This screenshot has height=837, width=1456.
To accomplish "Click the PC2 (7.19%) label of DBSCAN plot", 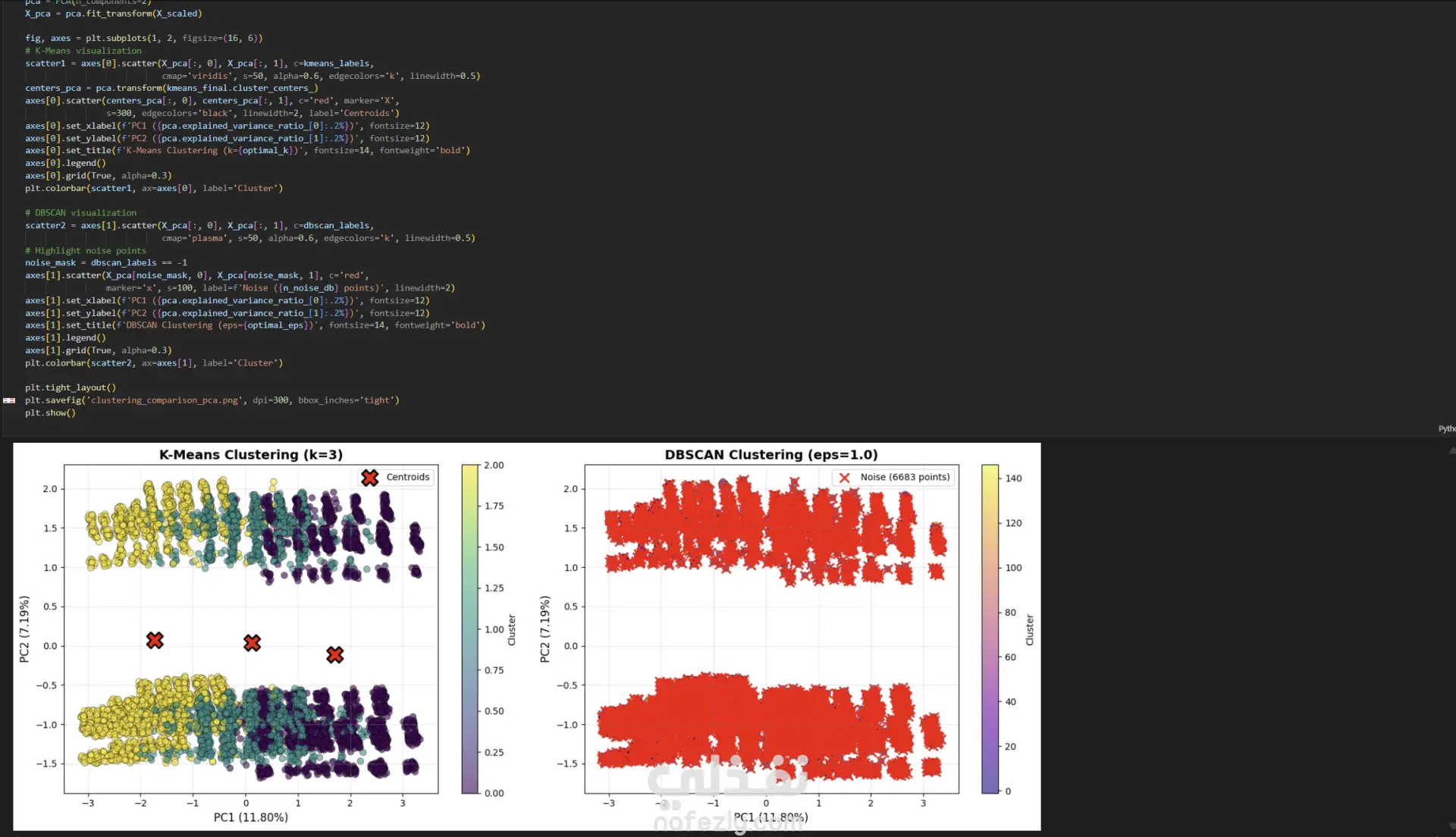I will tap(544, 629).
